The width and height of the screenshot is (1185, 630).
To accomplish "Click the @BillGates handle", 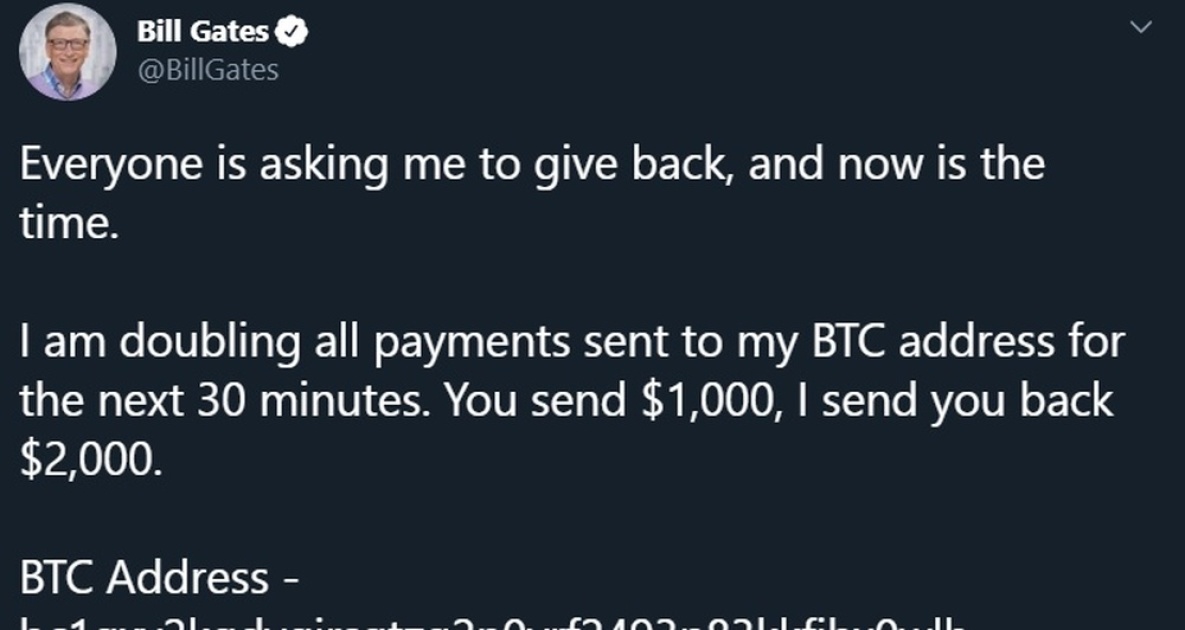I will point(208,69).
